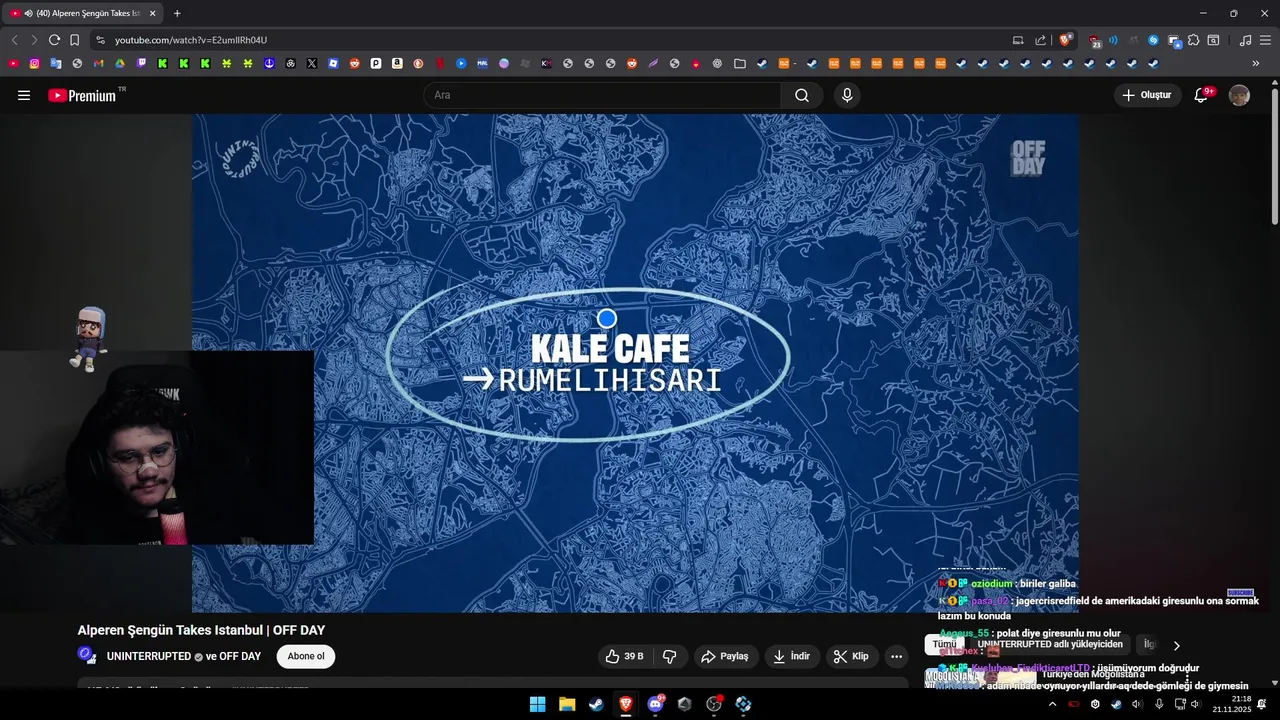1280x720 pixels.
Task: Open more actions three-dot menu
Action: click(896, 656)
